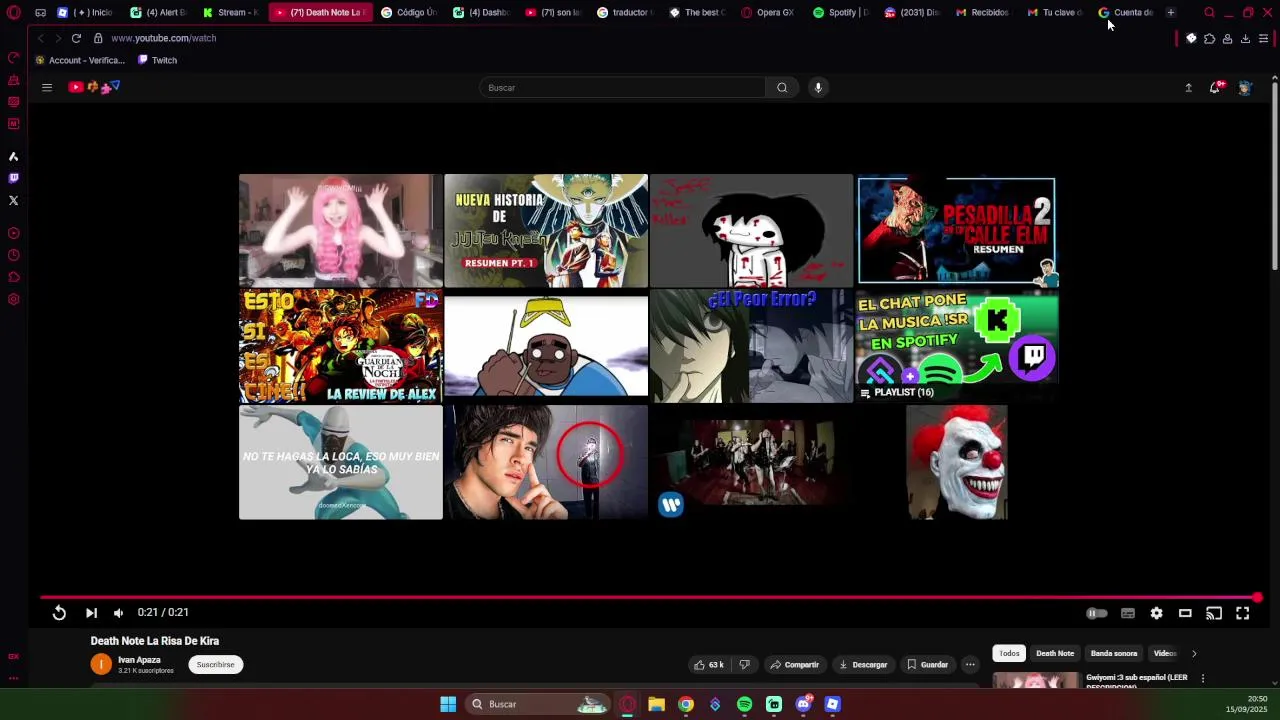The width and height of the screenshot is (1280, 720).
Task: Open X Twitter from Opera sidebar
Action: pos(13,201)
